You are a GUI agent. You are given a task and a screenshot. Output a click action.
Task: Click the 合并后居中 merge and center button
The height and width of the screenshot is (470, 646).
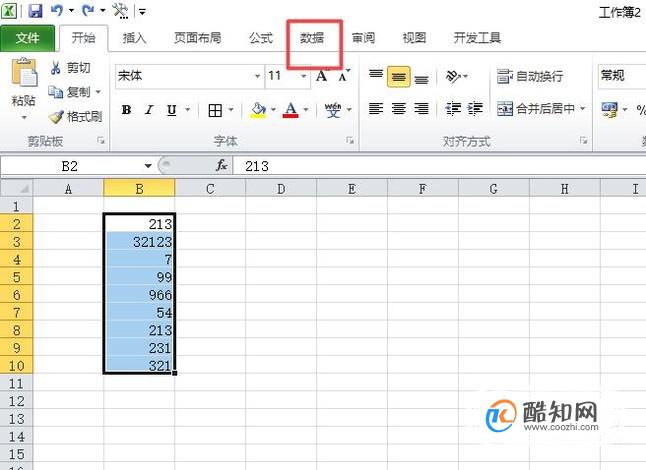coord(536,109)
